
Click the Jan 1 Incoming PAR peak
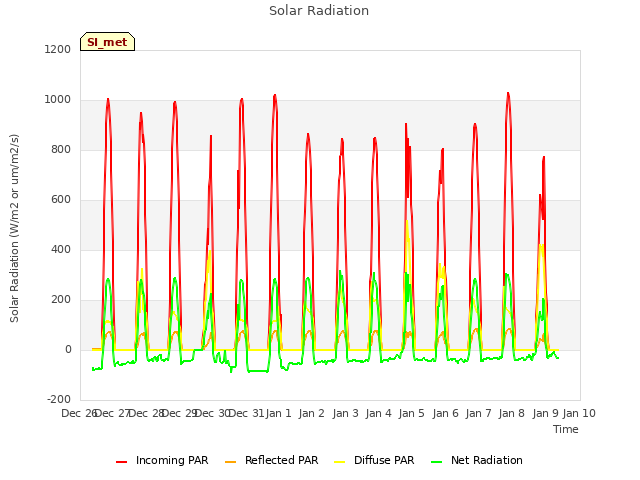tap(275, 96)
